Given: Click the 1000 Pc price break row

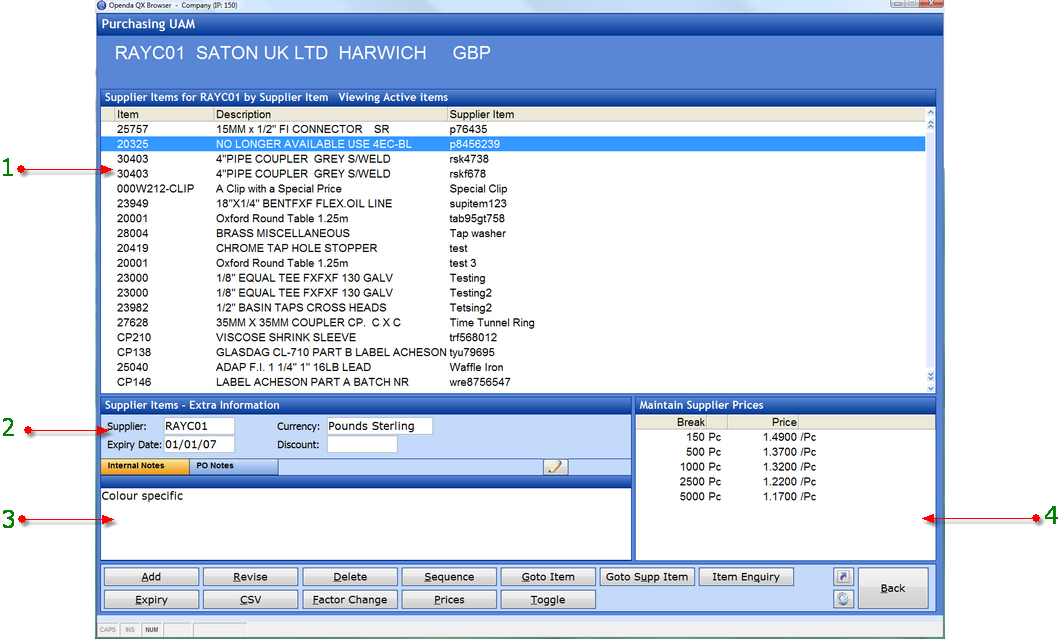Looking at the screenshot, I should [x=786, y=467].
